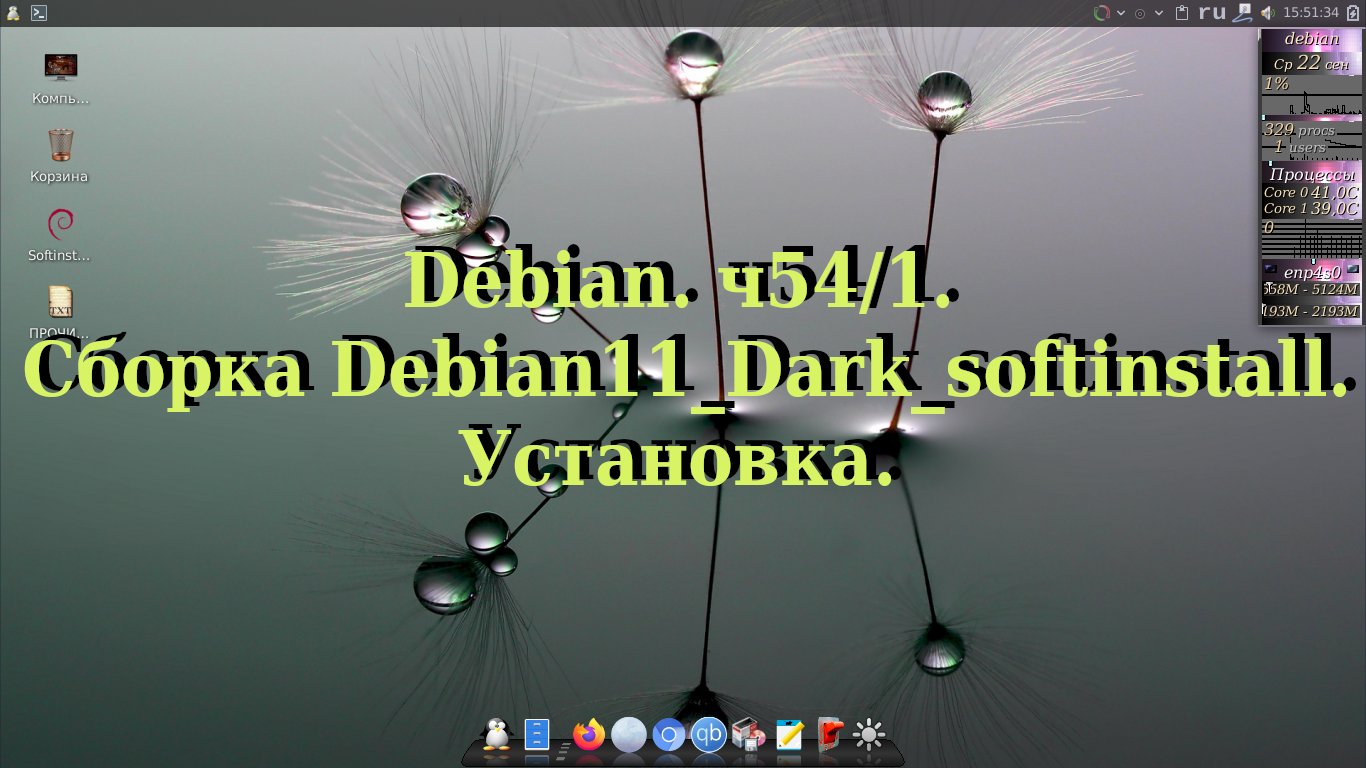The height and width of the screenshot is (768, 1366).
Task: Click the terminal icon in top panel
Action: tap(38, 13)
